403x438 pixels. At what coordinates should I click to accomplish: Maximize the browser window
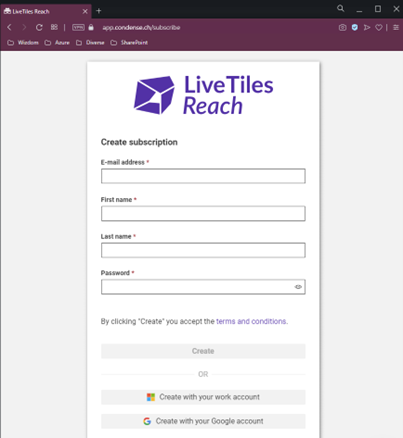[x=378, y=9]
